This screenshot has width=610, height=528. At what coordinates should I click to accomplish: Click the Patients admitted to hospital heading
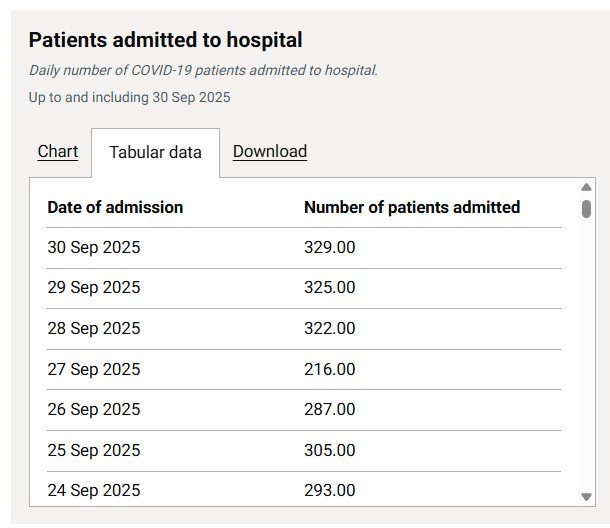coord(165,40)
